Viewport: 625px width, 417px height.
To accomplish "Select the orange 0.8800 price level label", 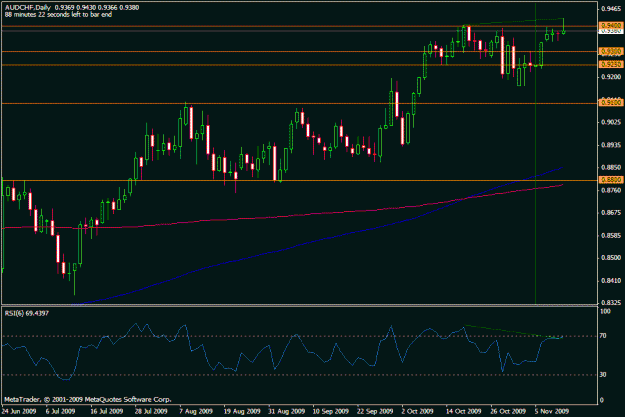I will 611,180.
